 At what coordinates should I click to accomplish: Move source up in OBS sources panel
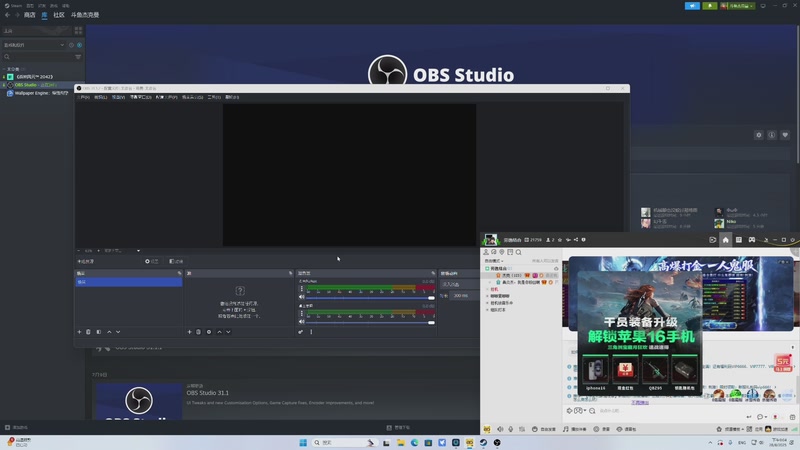[x=219, y=332]
